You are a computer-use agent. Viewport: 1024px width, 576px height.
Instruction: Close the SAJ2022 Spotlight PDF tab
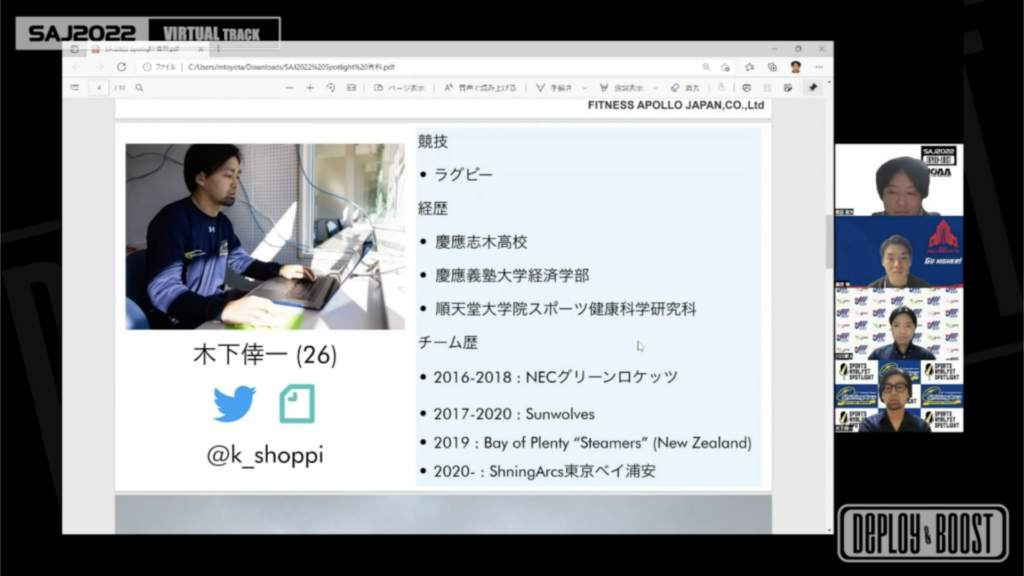coord(201,49)
